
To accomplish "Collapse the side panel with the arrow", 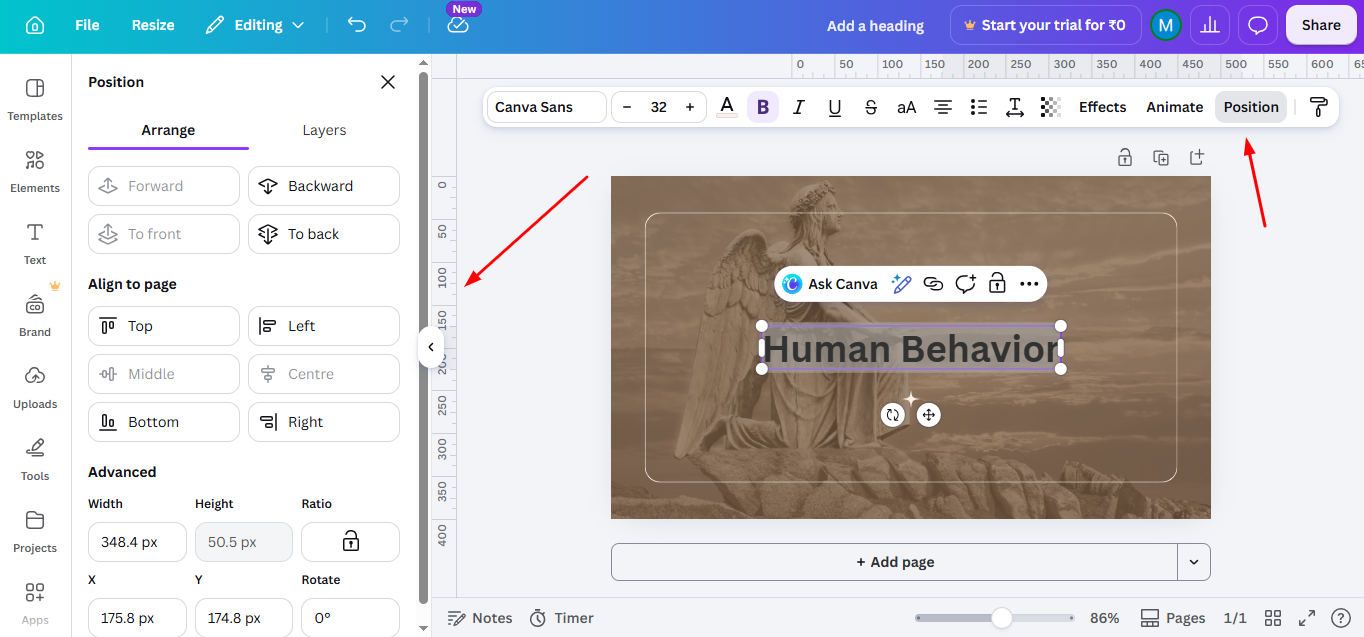I will click(x=430, y=347).
